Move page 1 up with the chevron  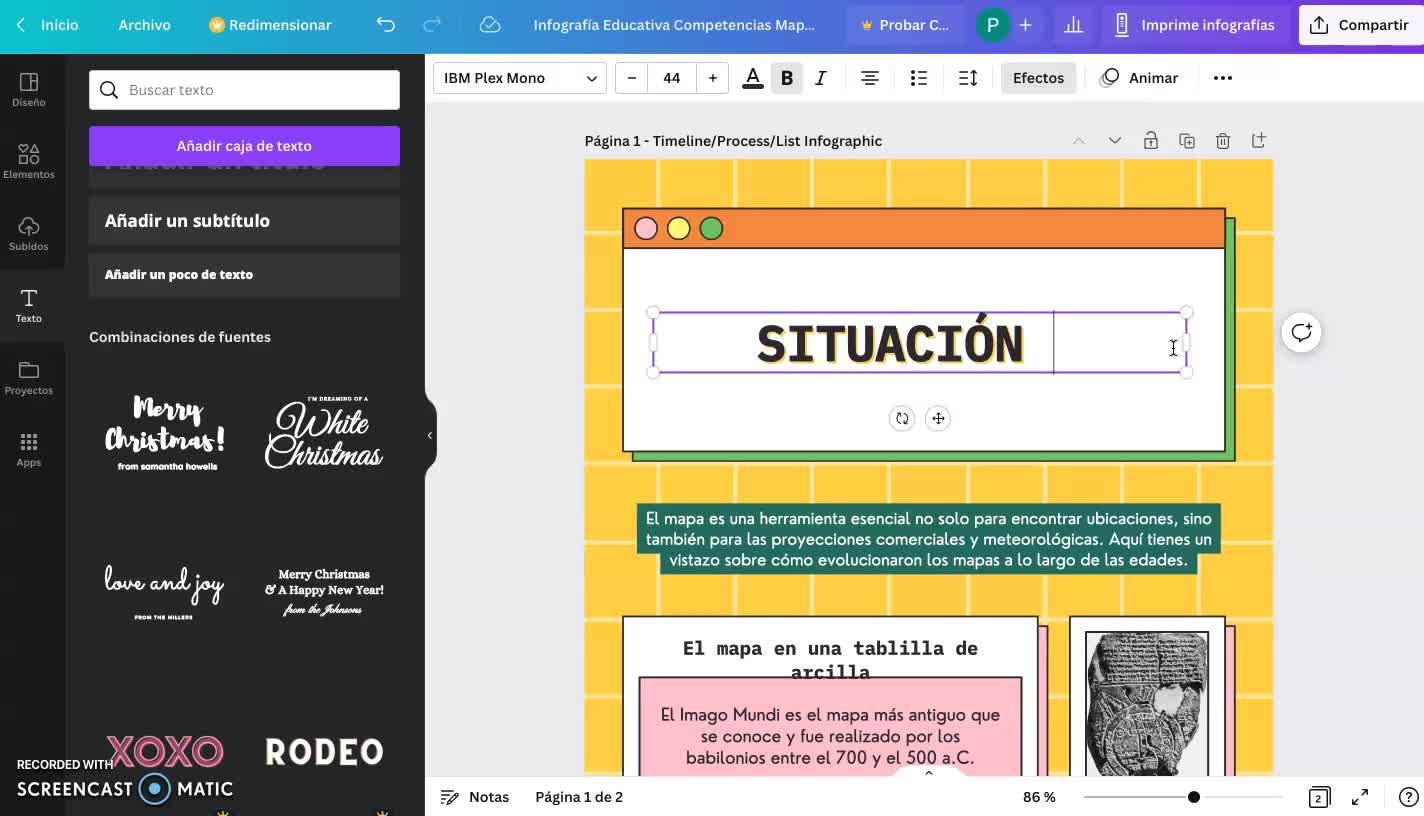1079,141
